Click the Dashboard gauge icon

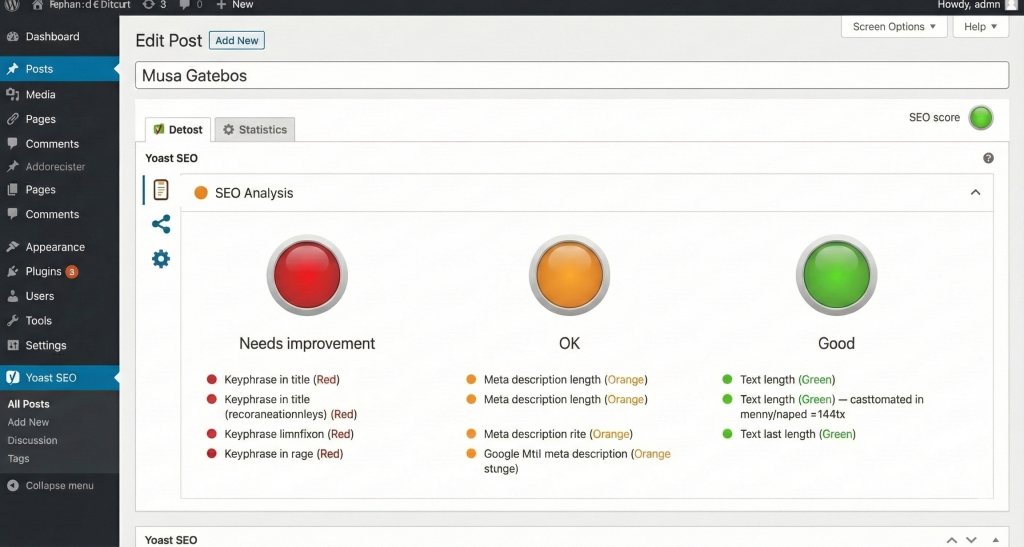point(12,37)
